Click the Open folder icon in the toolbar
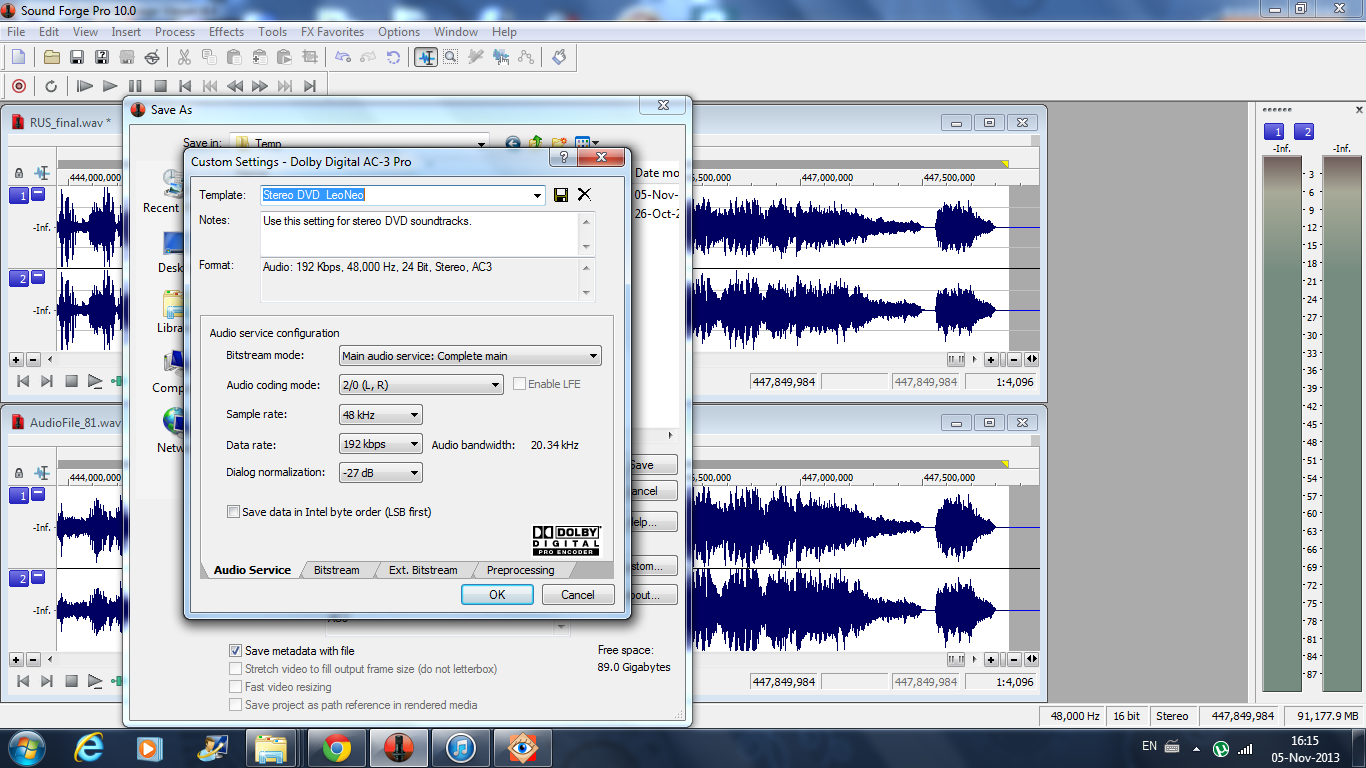 (52, 57)
